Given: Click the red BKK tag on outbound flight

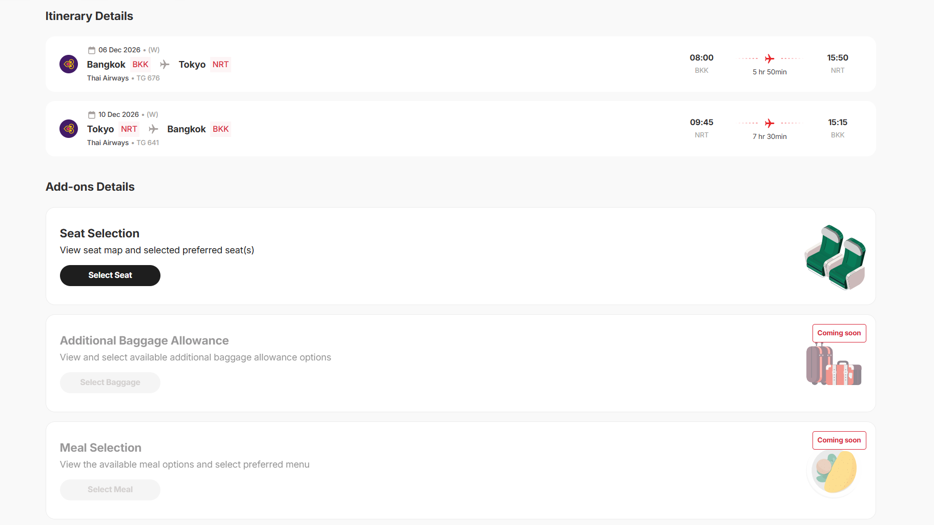Looking at the screenshot, I should click(x=141, y=64).
